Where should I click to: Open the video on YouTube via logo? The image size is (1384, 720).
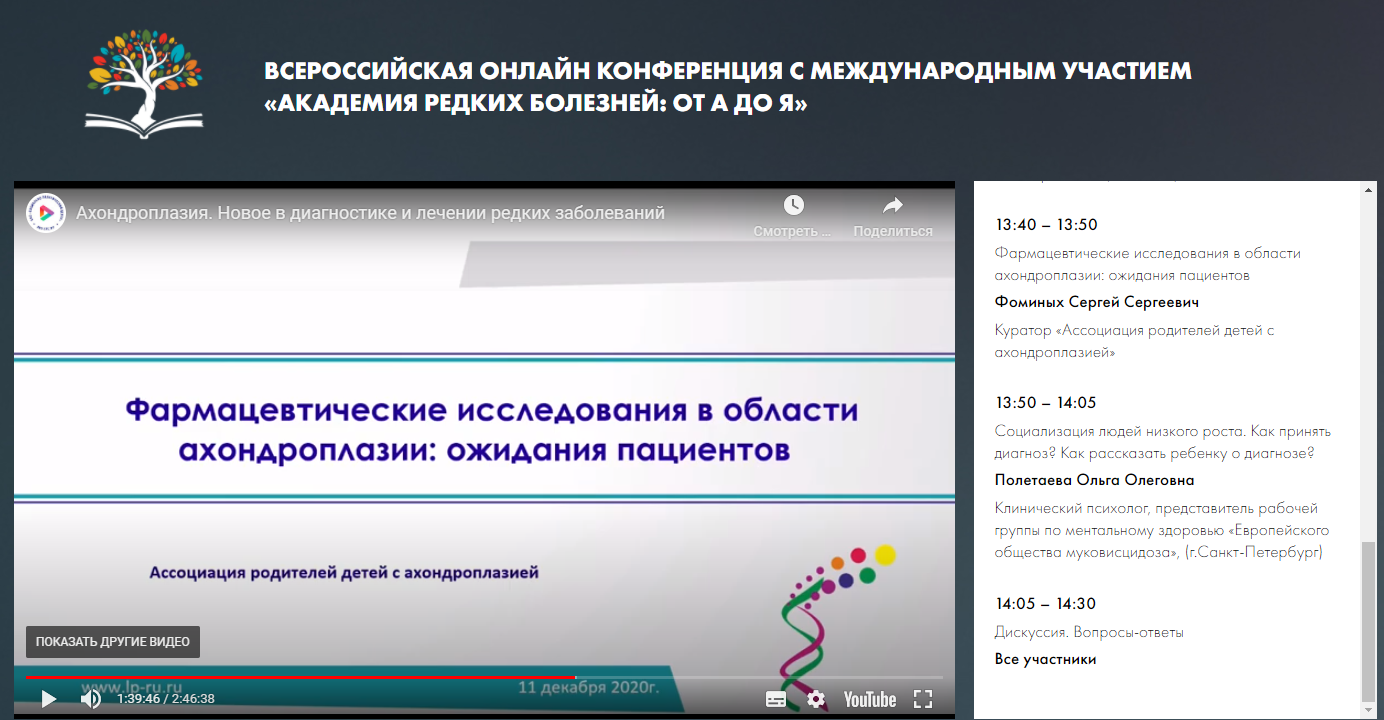click(869, 699)
